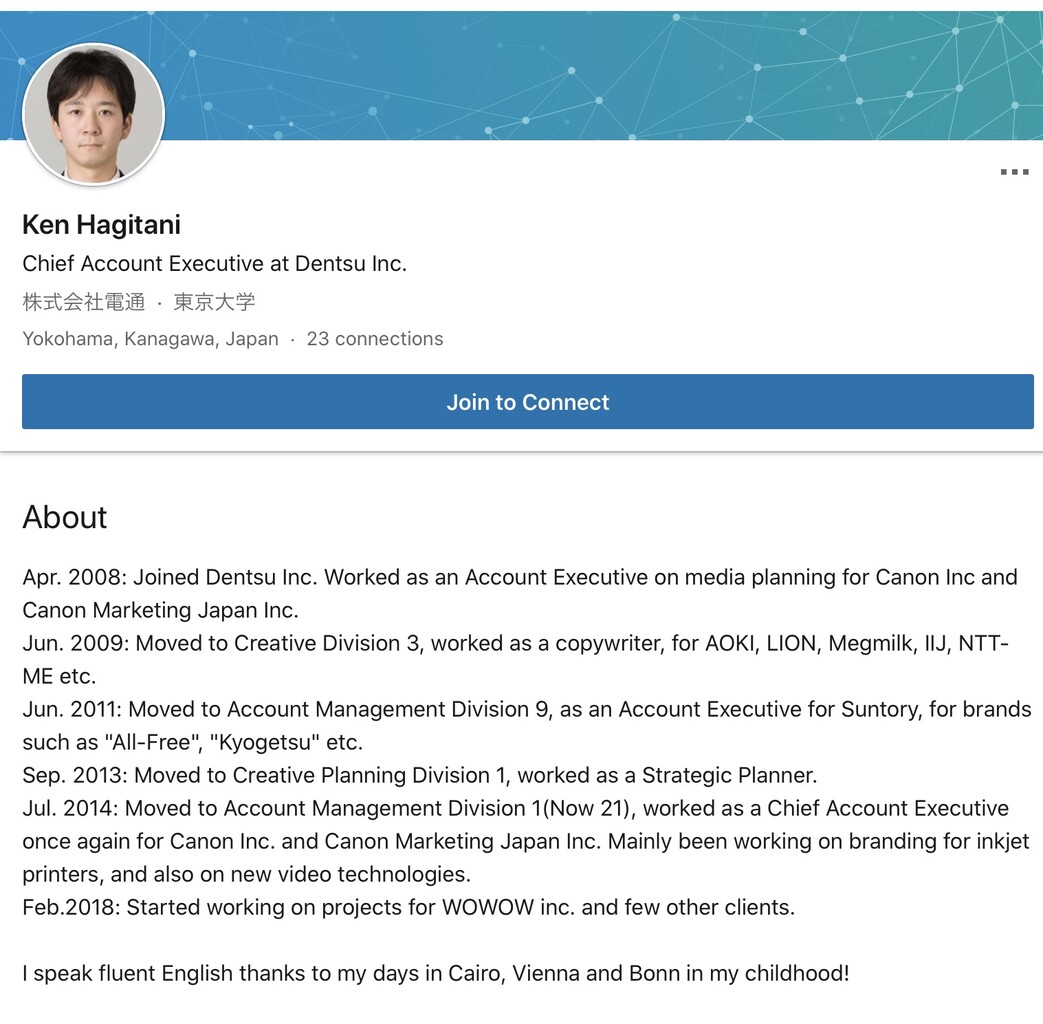This screenshot has width=1043, height=1024.
Task: Click the fluent English sentence
Action: pyautogui.click(x=436, y=973)
